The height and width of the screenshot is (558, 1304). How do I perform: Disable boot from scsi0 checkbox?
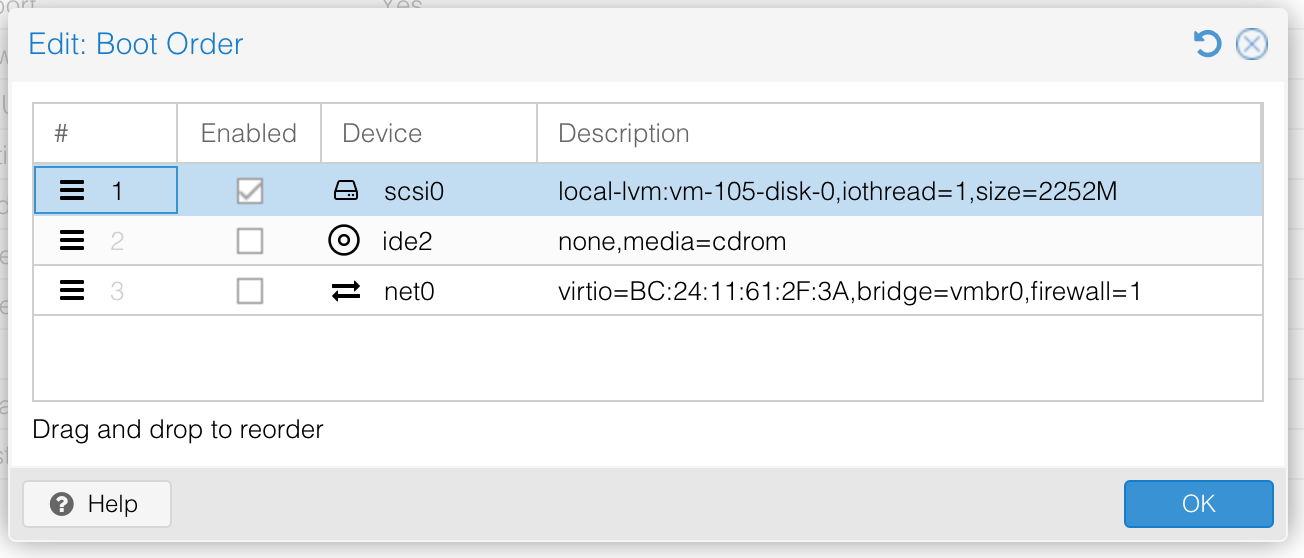249,191
